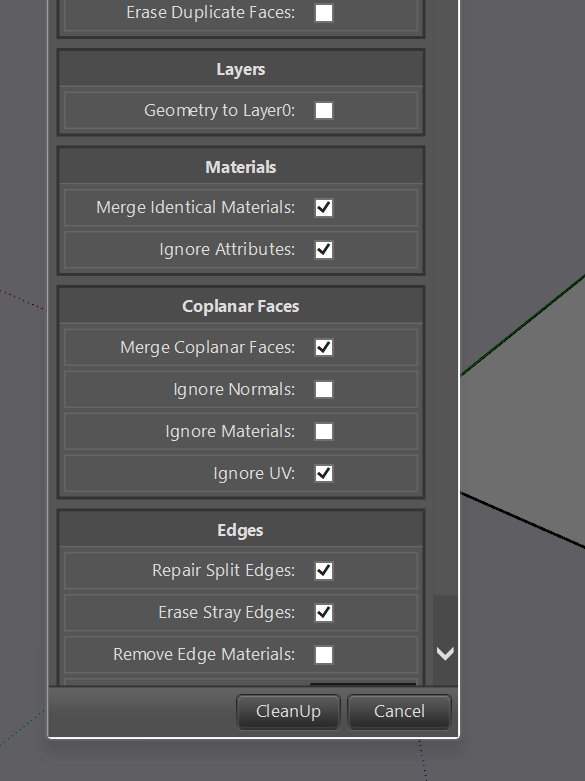Click the Layers section header
The width and height of the screenshot is (585, 781).
pos(241,69)
